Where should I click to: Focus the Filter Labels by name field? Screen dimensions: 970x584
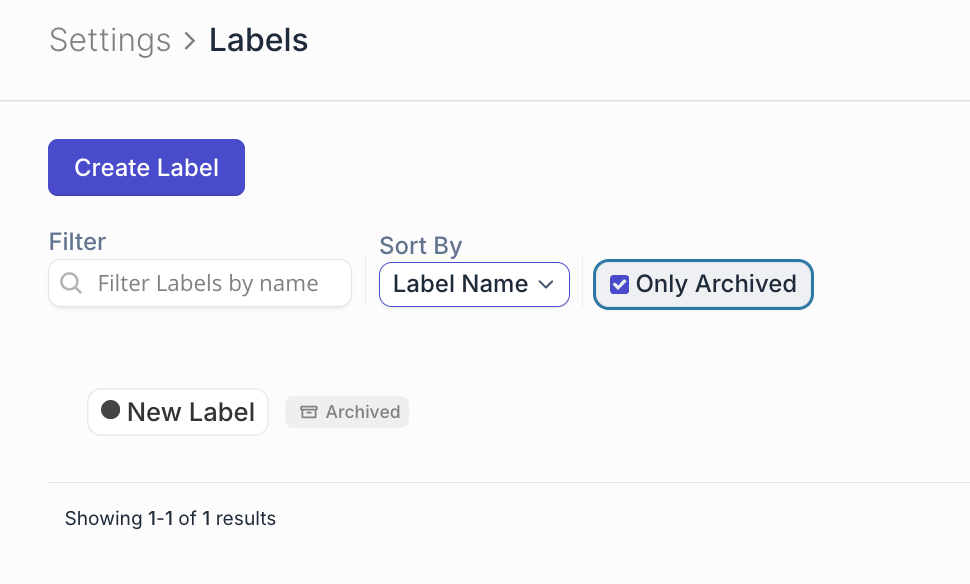pyautogui.click(x=208, y=284)
